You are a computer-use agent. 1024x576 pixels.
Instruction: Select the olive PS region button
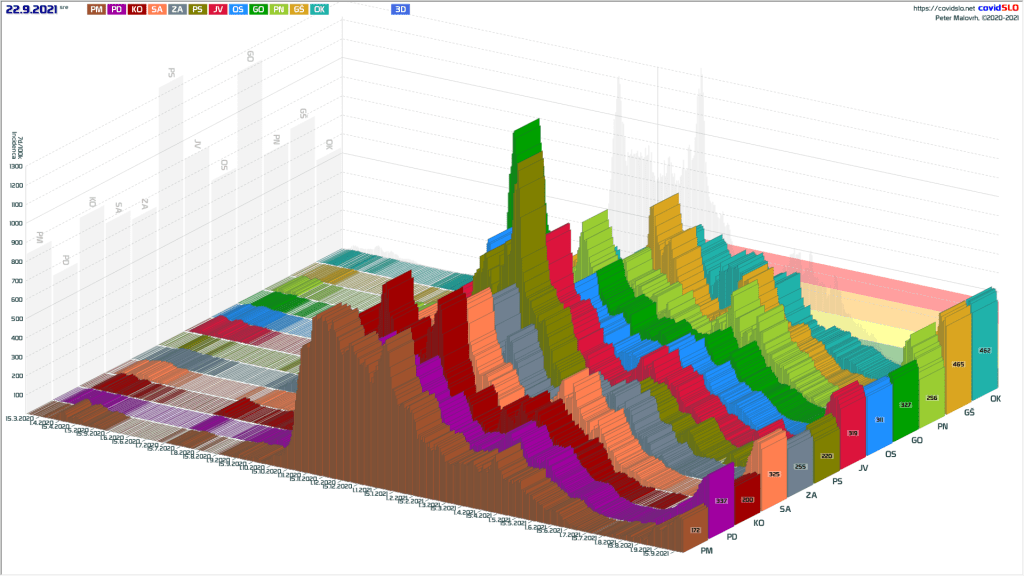(198, 9)
